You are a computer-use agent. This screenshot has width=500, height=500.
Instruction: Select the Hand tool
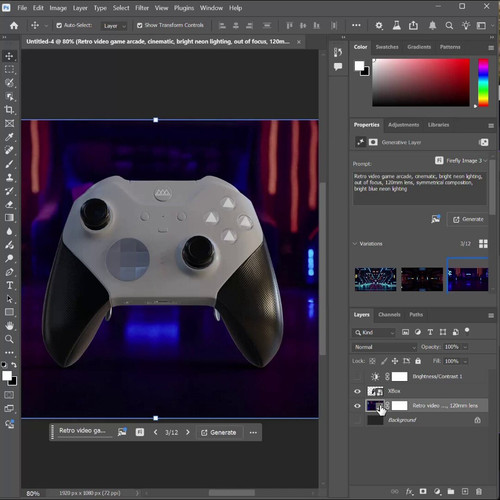[9, 326]
